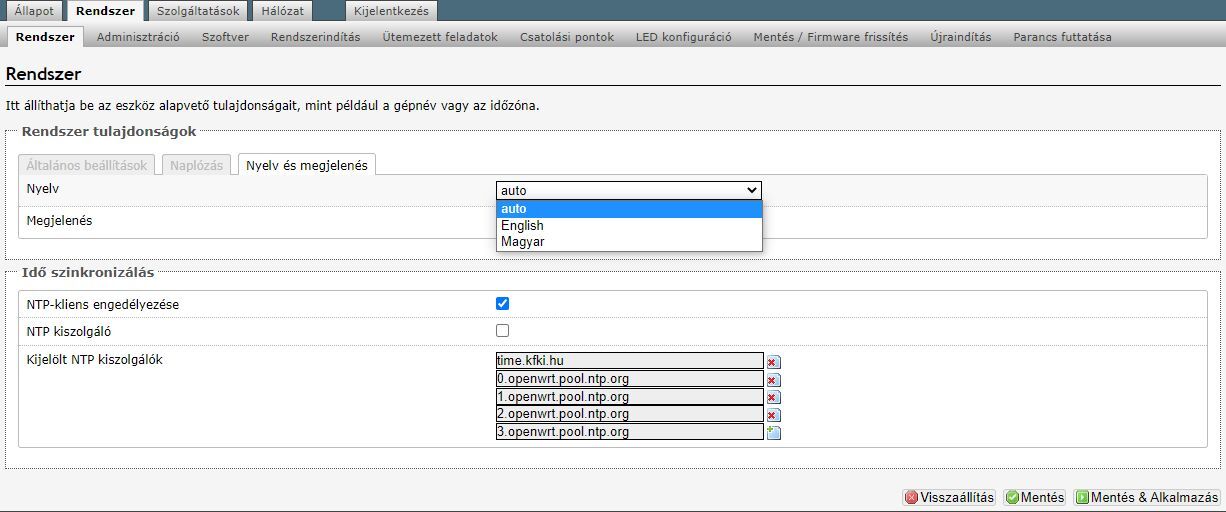
Task: Go to Ütemezett feladatok sub-tab
Action: coord(440,37)
